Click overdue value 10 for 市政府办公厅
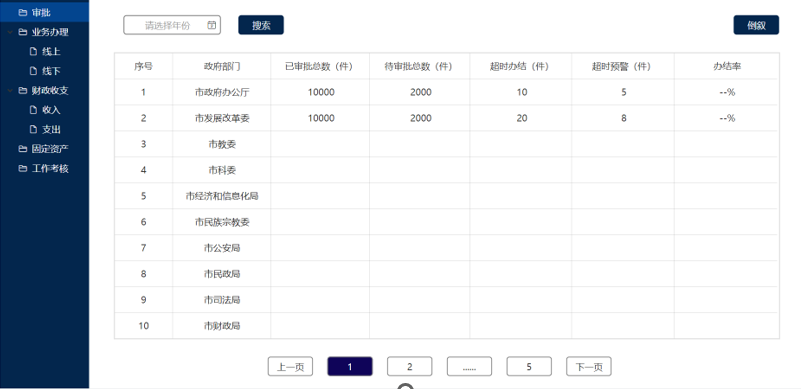 coord(522,92)
